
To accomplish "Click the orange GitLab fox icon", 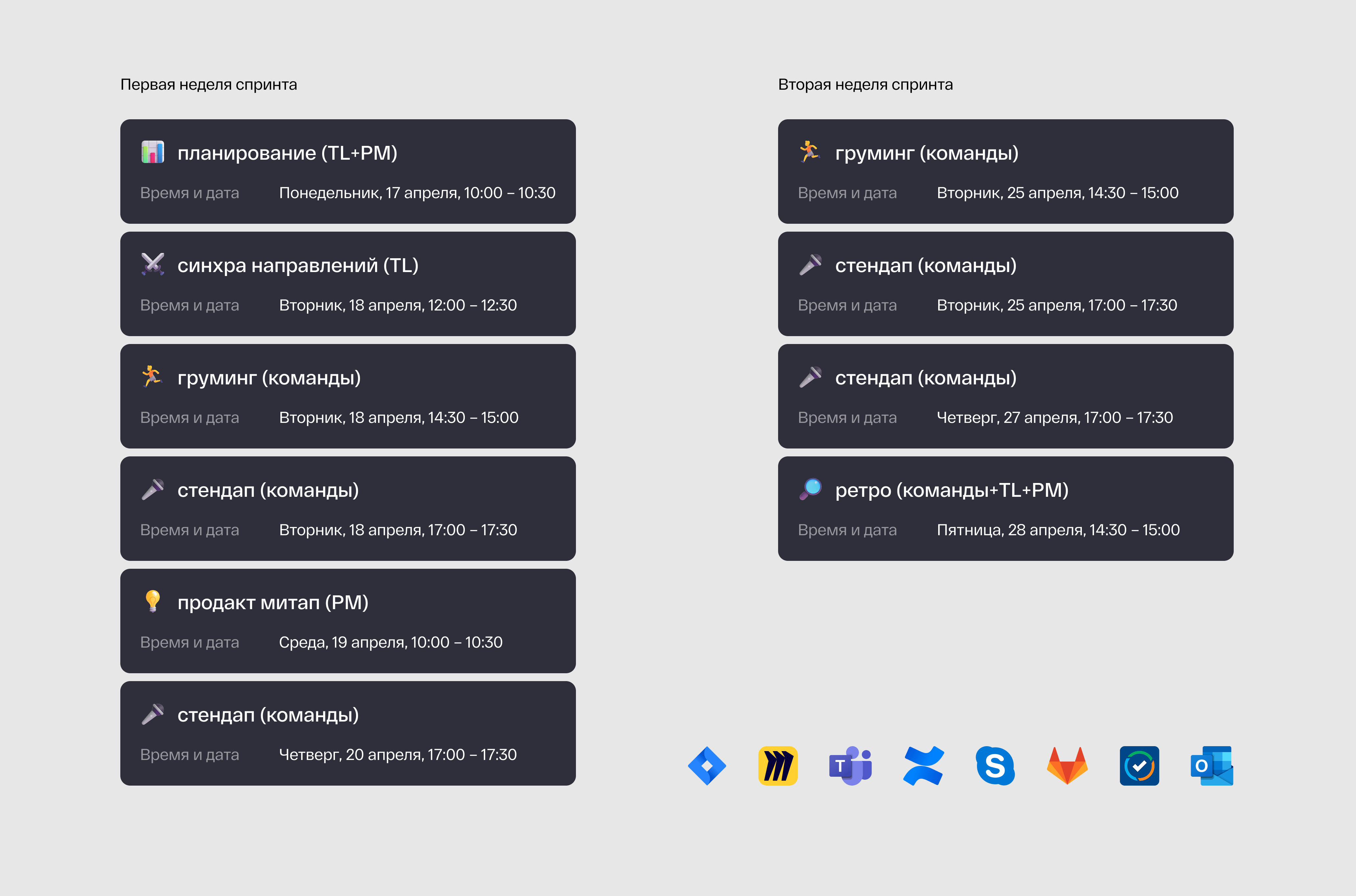I will click(x=1067, y=766).
